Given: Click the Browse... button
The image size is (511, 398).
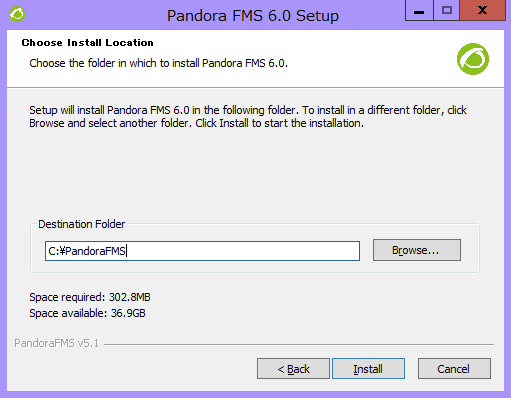Looking at the screenshot, I should (417, 250).
